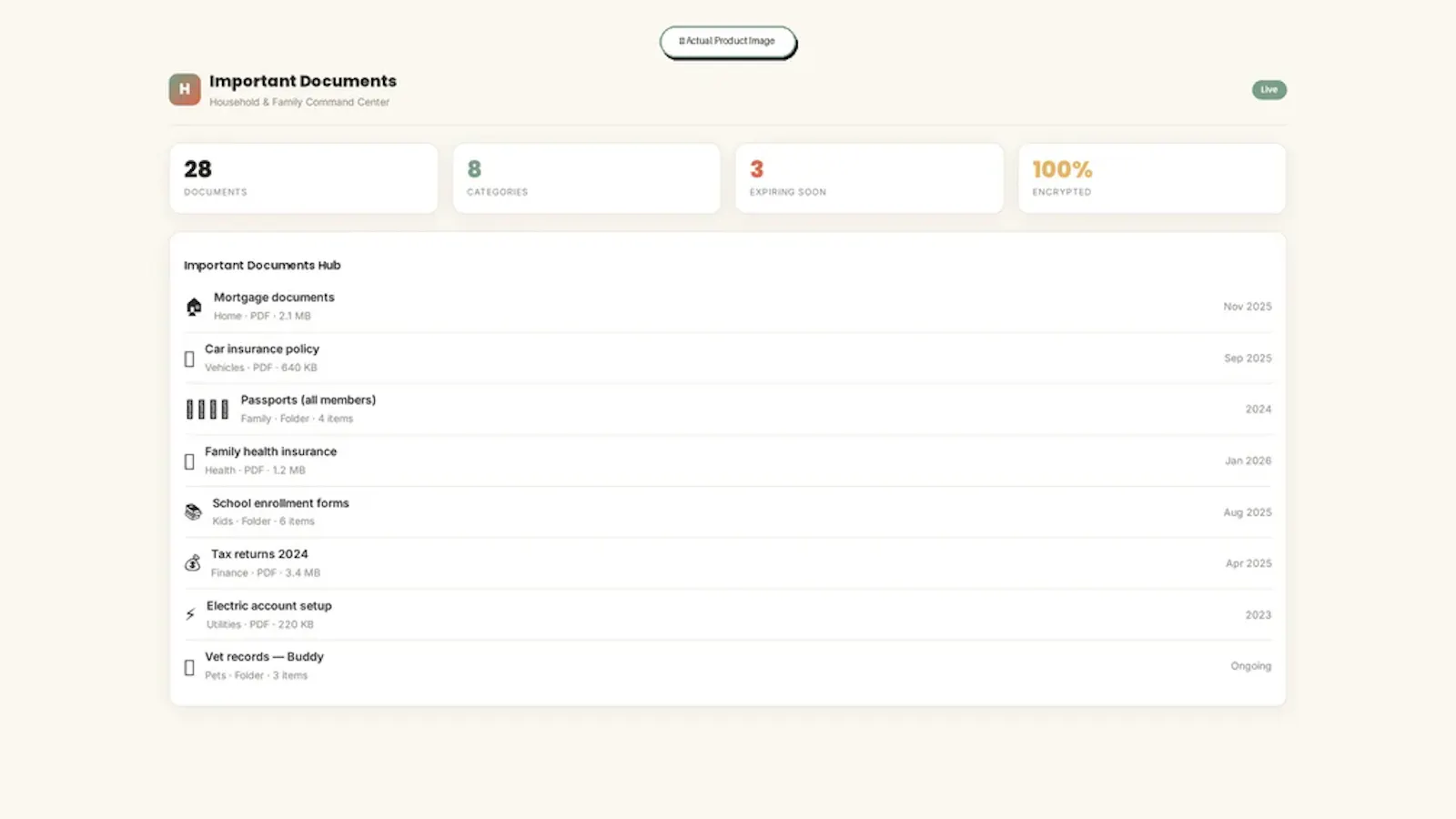
Task: Open the Electric account setup entry
Action: point(728,615)
